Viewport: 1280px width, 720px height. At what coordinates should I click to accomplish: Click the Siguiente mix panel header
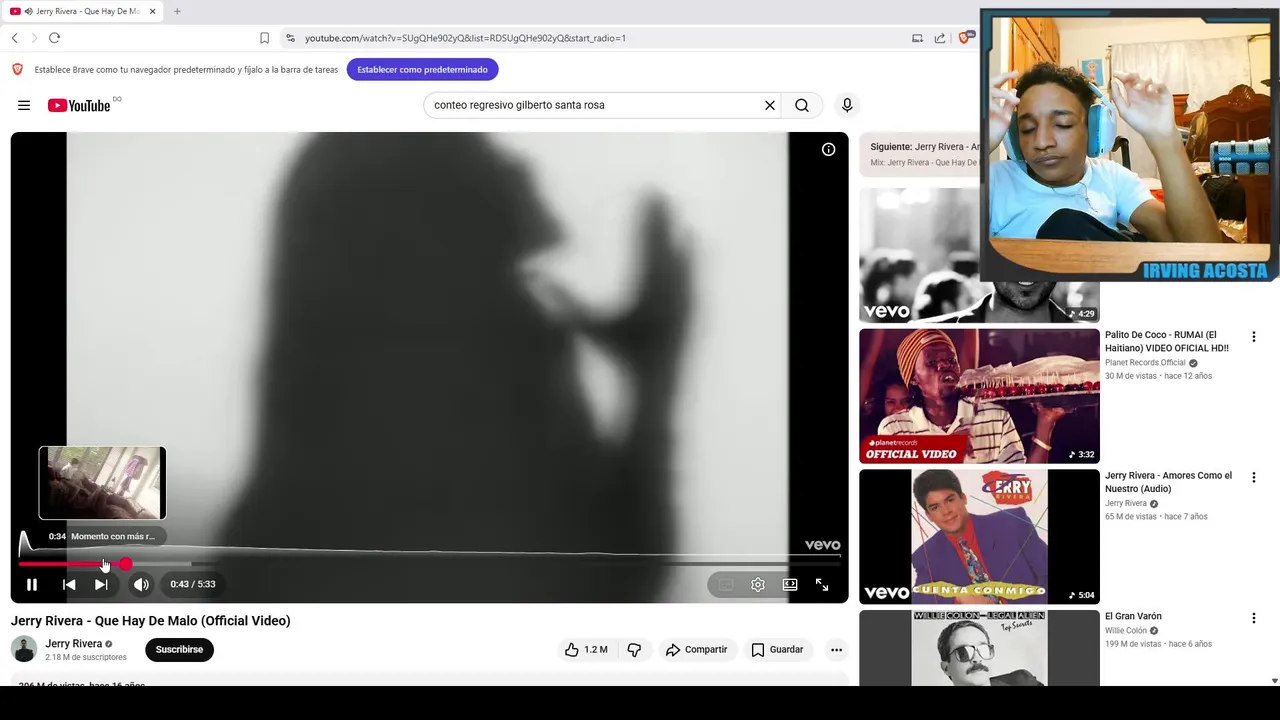(x=920, y=154)
